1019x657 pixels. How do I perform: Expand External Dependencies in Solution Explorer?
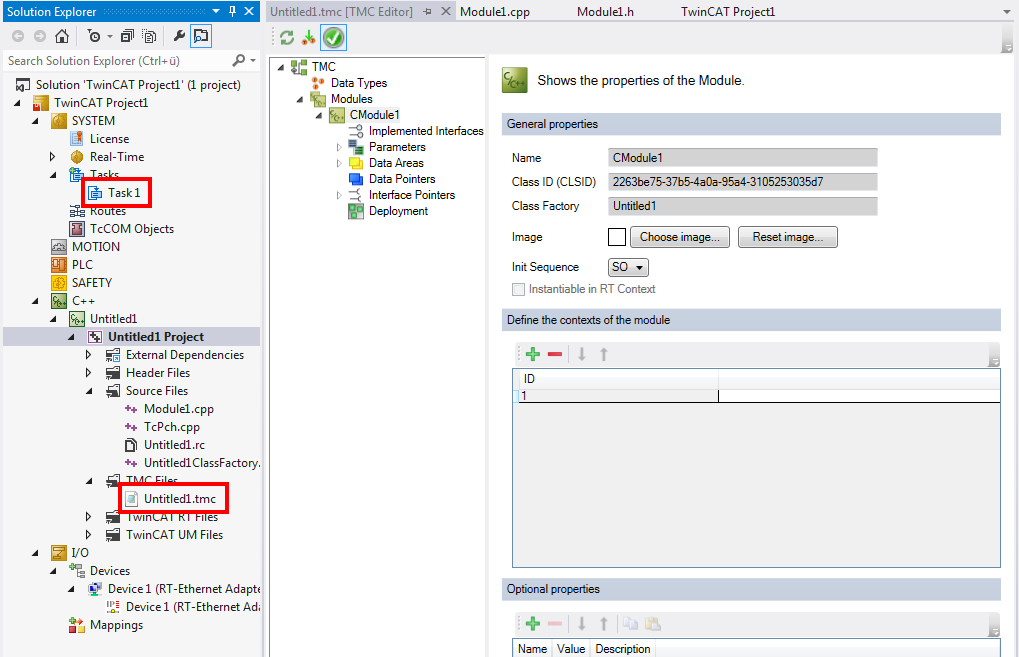tap(88, 355)
